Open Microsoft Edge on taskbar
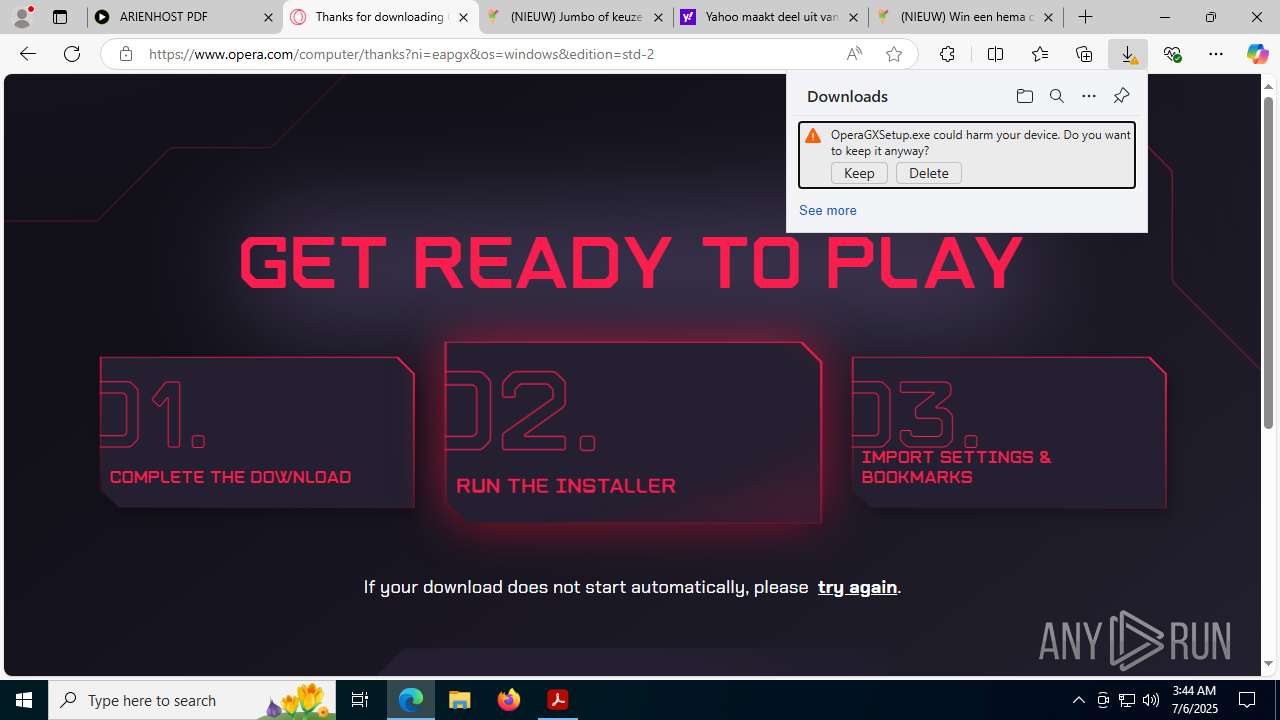 (x=411, y=700)
